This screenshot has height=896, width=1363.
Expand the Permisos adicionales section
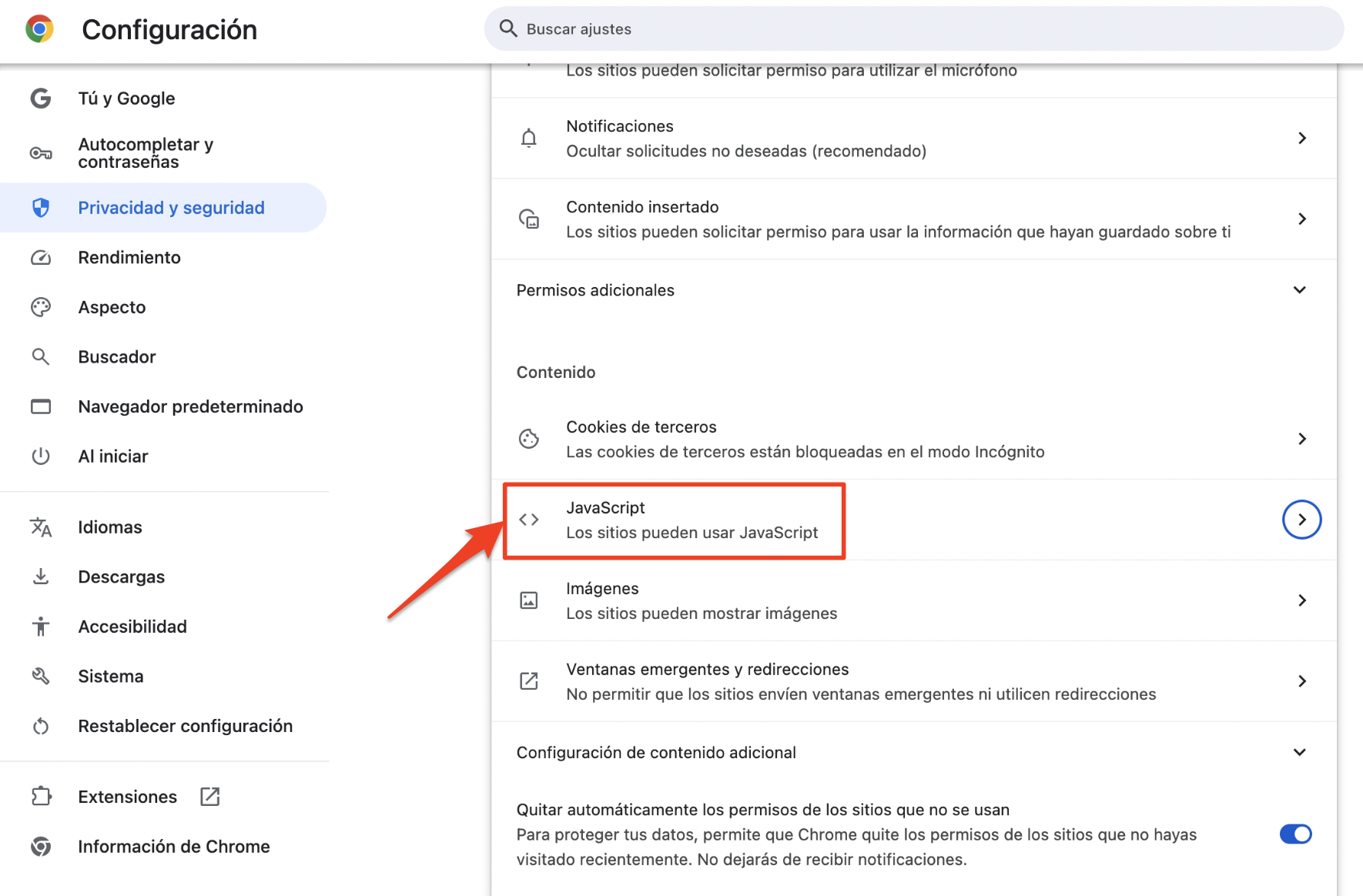pyautogui.click(x=1299, y=290)
